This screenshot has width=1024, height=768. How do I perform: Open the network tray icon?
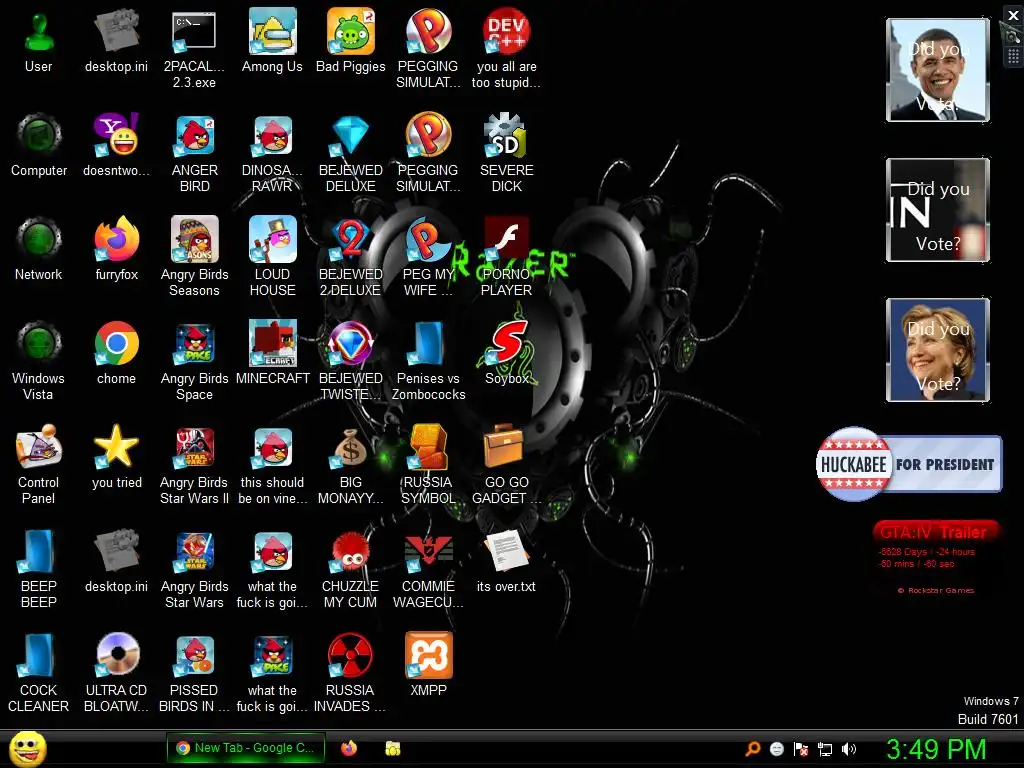pos(825,749)
